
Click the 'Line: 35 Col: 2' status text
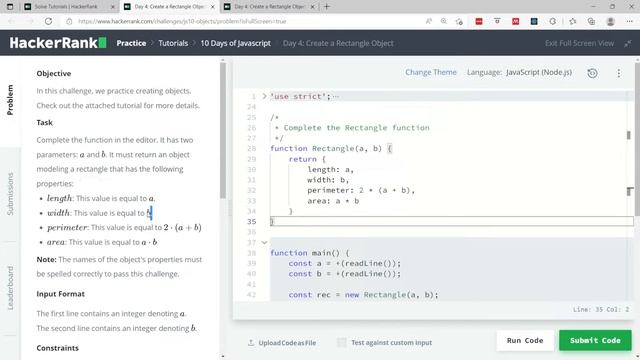tap(601, 310)
